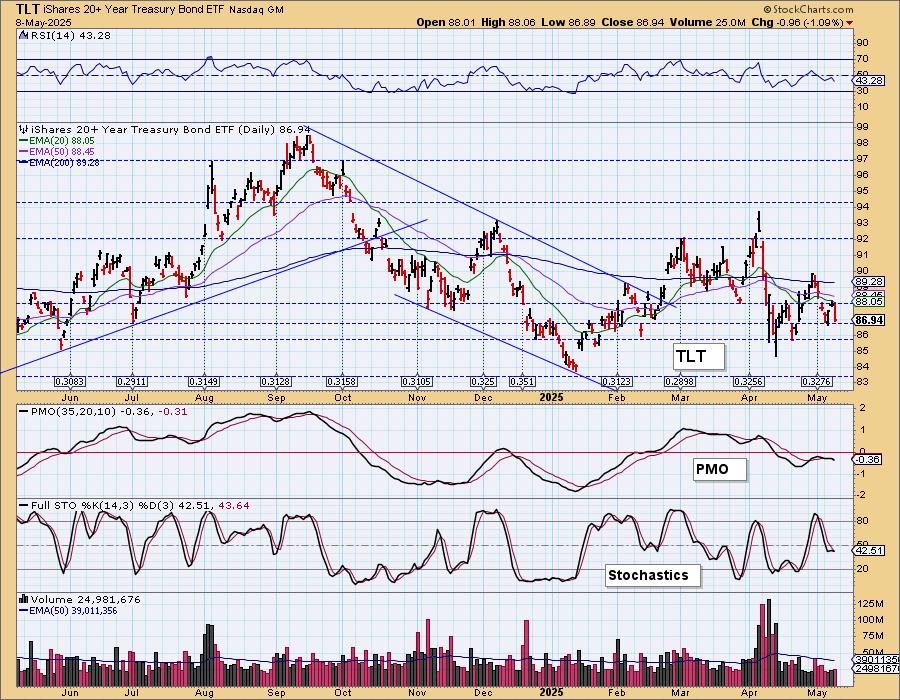
Task: Click the 0.3128 value label above Sep
Action: tap(276, 382)
